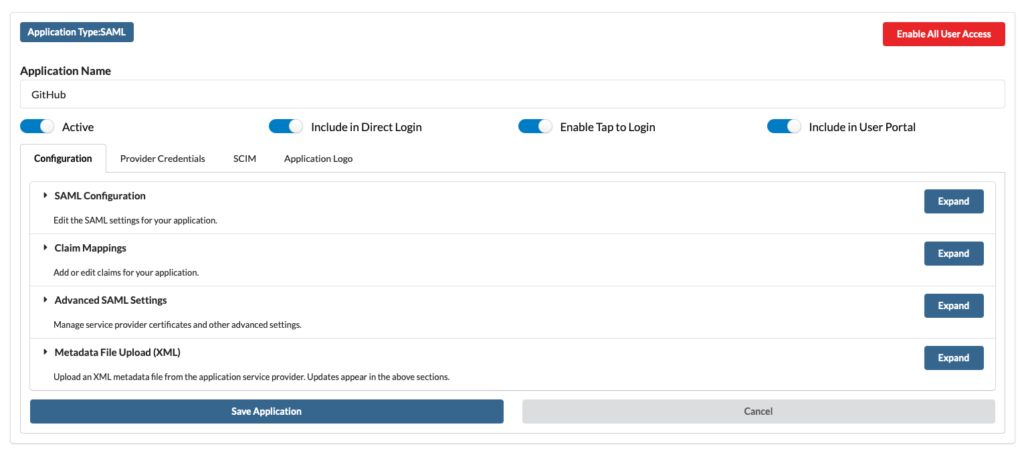
Task: Turn off Enable Tap to Login
Action: click(536, 127)
